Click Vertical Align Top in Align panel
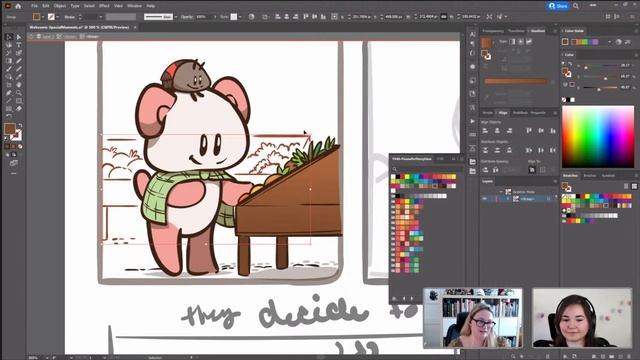 point(529,131)
